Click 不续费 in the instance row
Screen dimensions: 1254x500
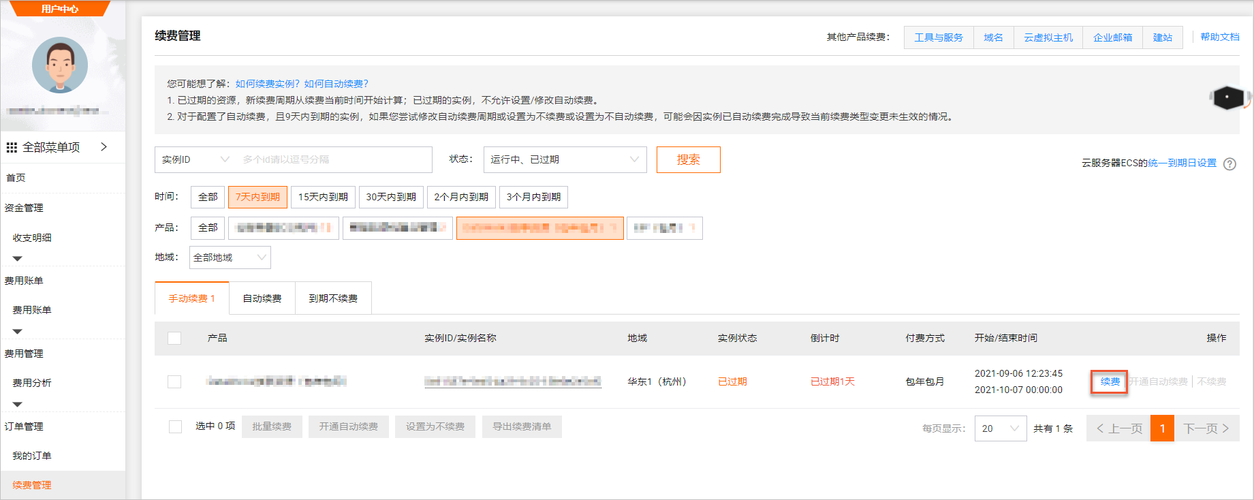(x=1211, y=382)
